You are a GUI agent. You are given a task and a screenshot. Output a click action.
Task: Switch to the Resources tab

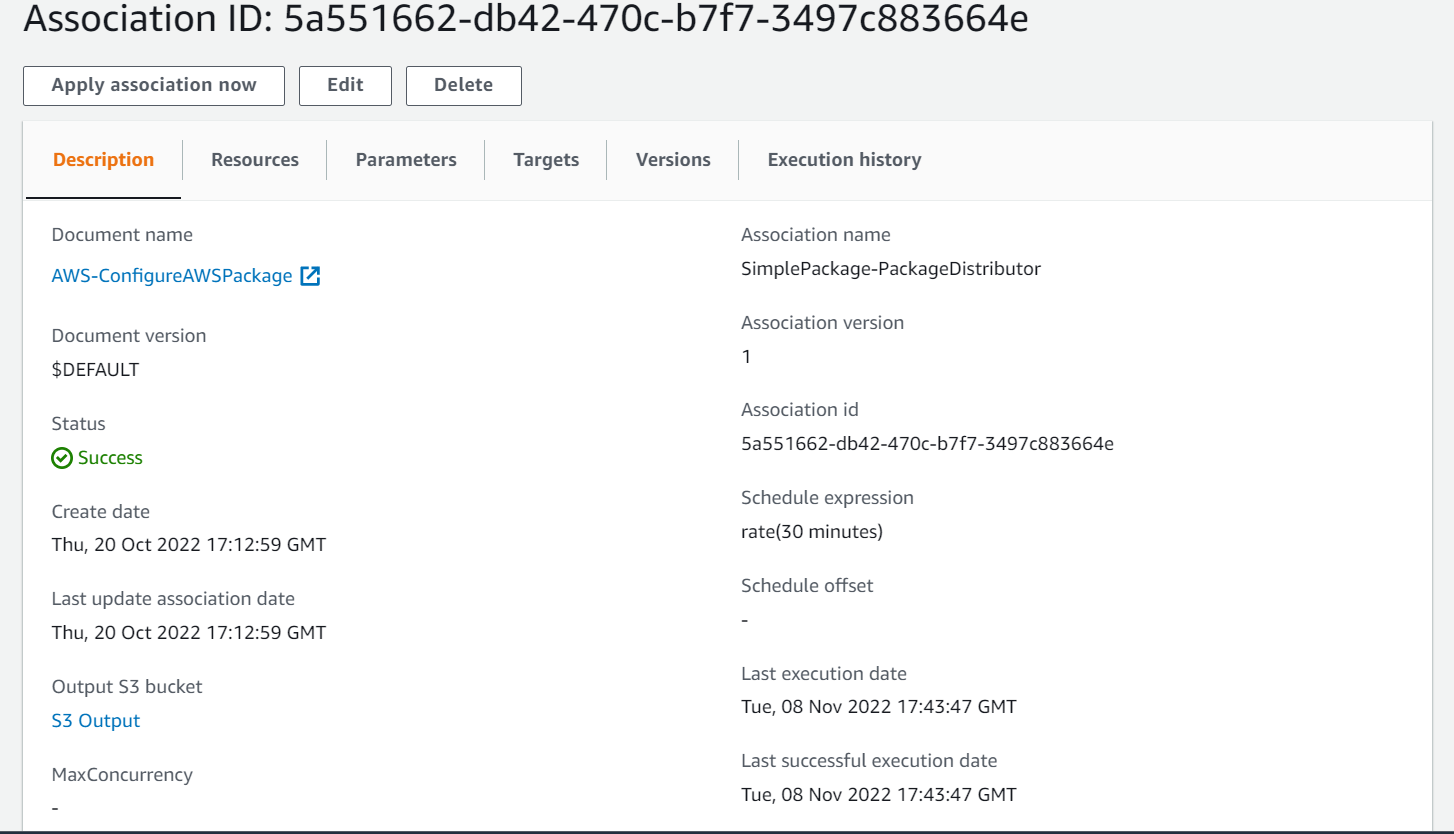254,159
